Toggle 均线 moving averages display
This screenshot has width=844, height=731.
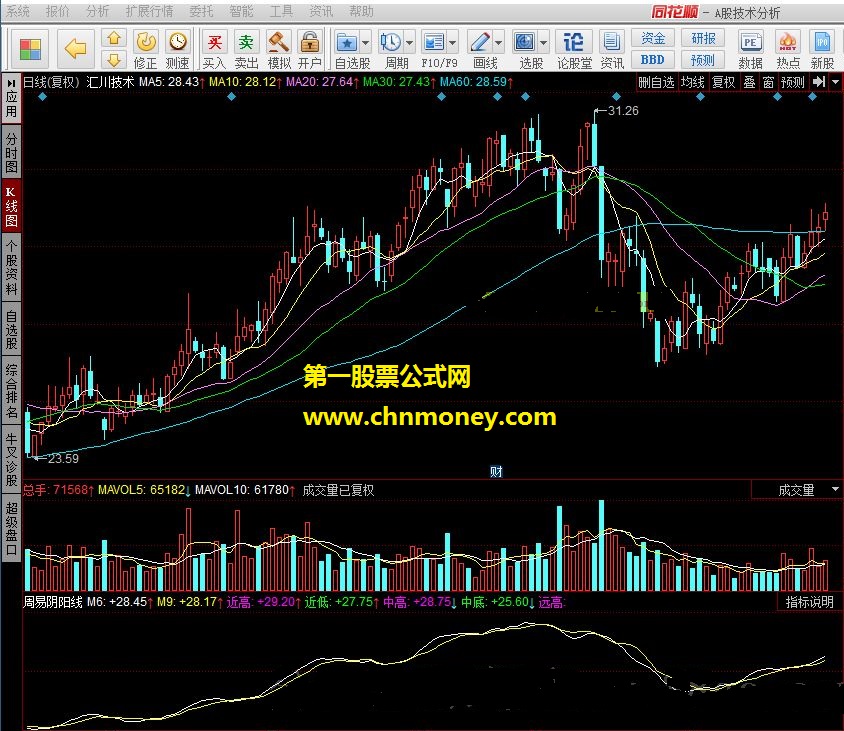(693, 82)
